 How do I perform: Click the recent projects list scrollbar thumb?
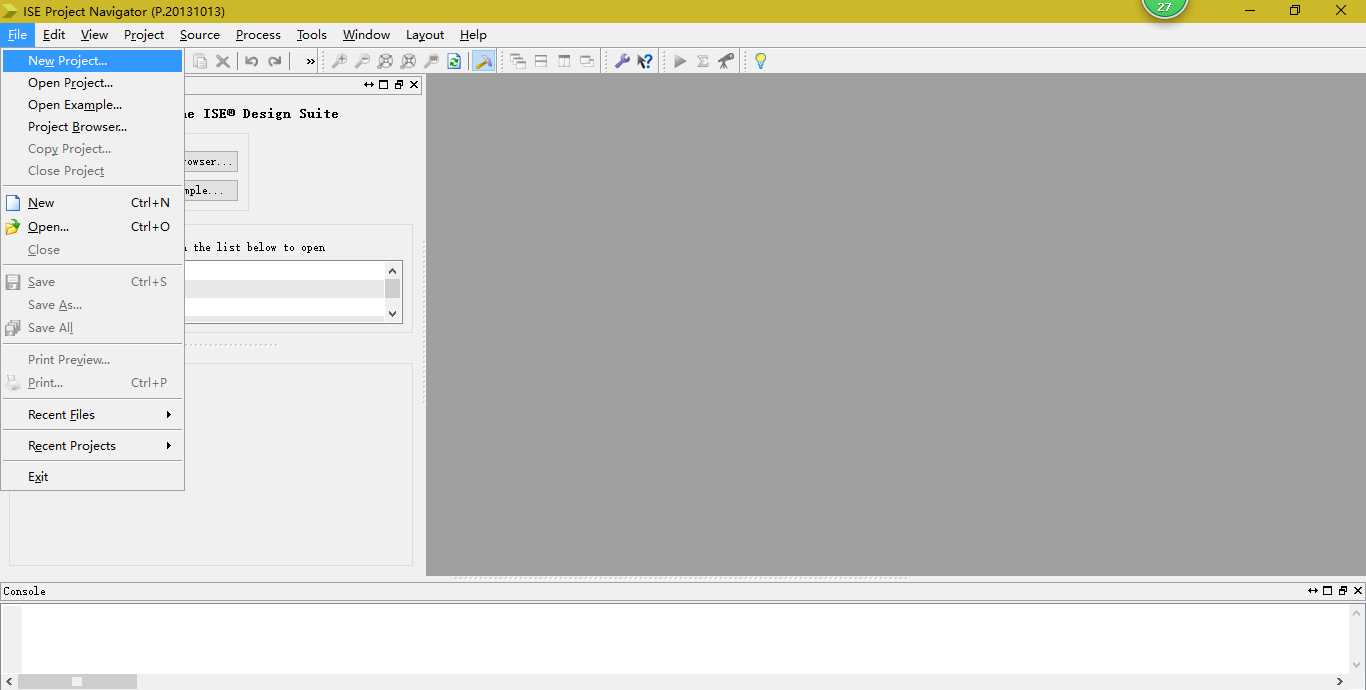coord(392,289)
